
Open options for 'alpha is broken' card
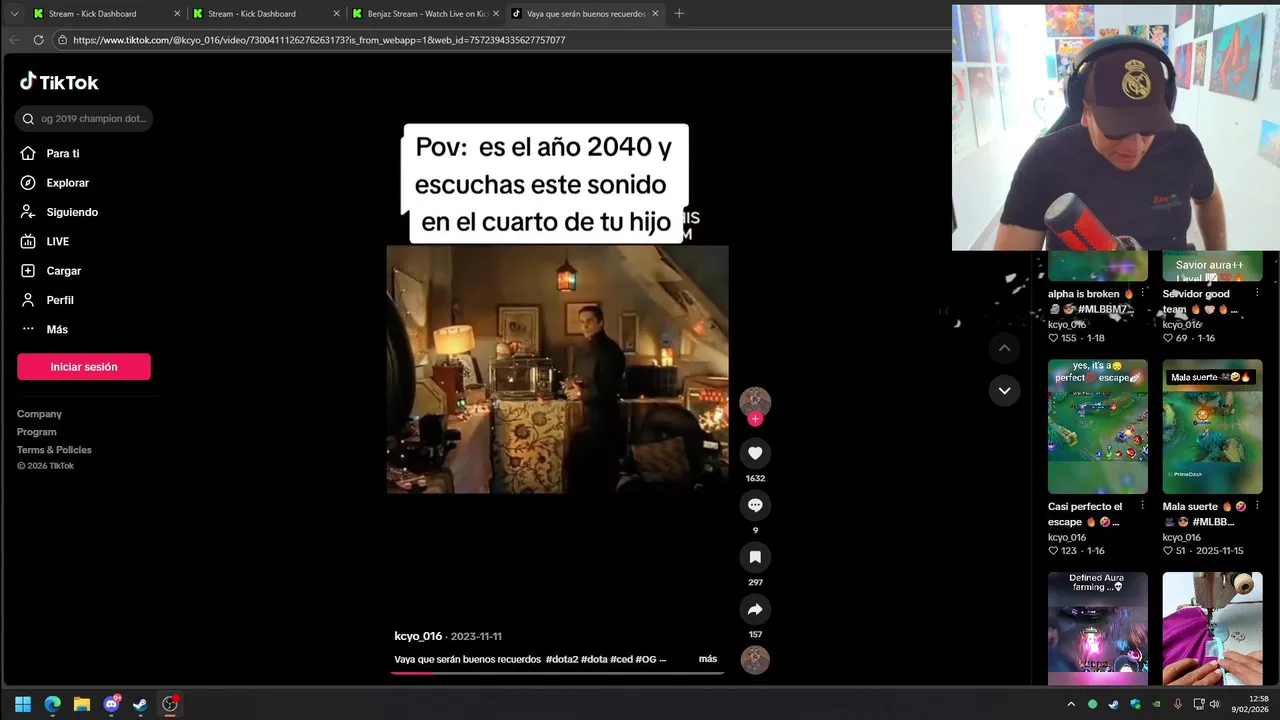click(x=1142, y=294)
